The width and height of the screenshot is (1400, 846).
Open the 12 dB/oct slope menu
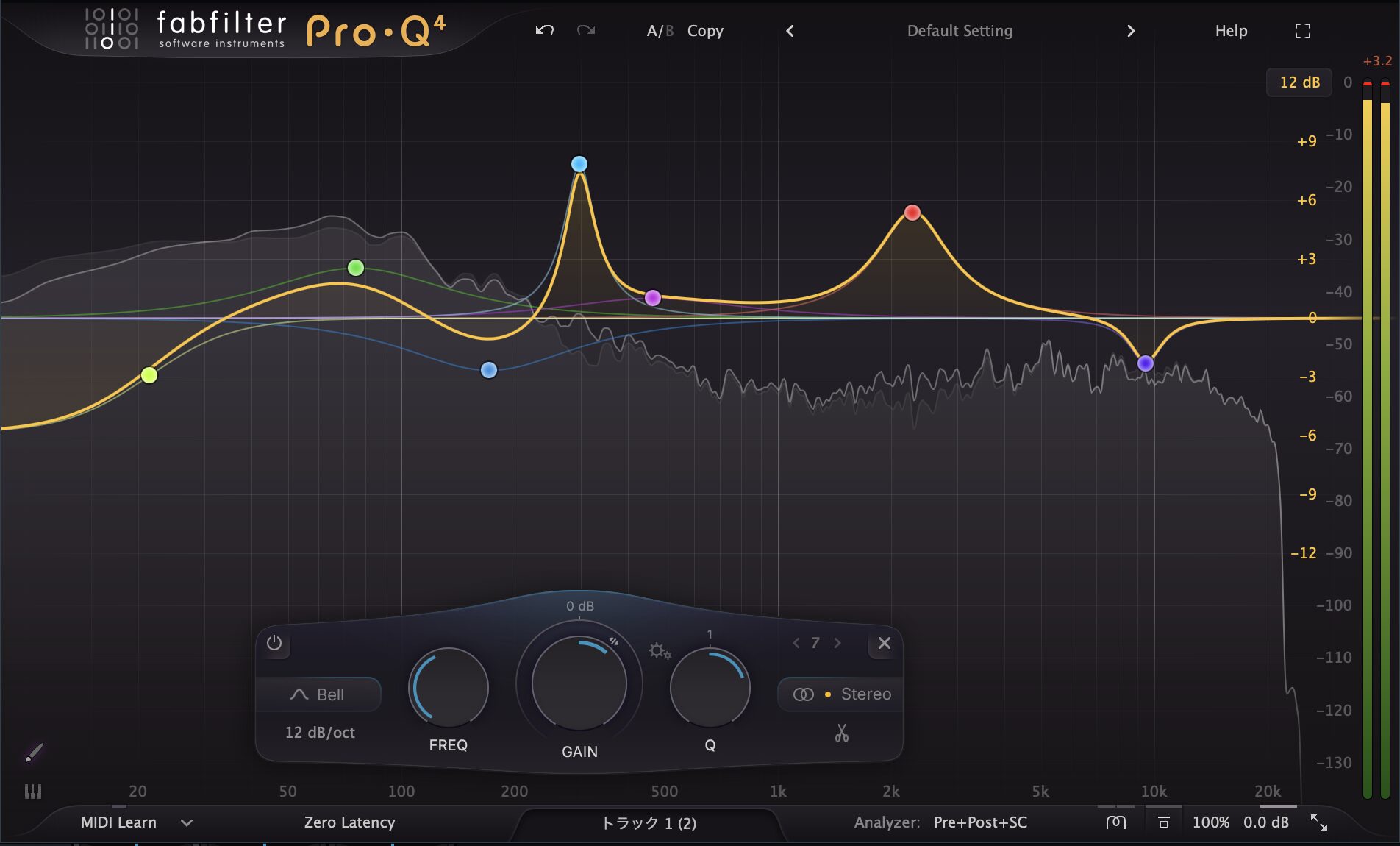(x=320, y=733)
